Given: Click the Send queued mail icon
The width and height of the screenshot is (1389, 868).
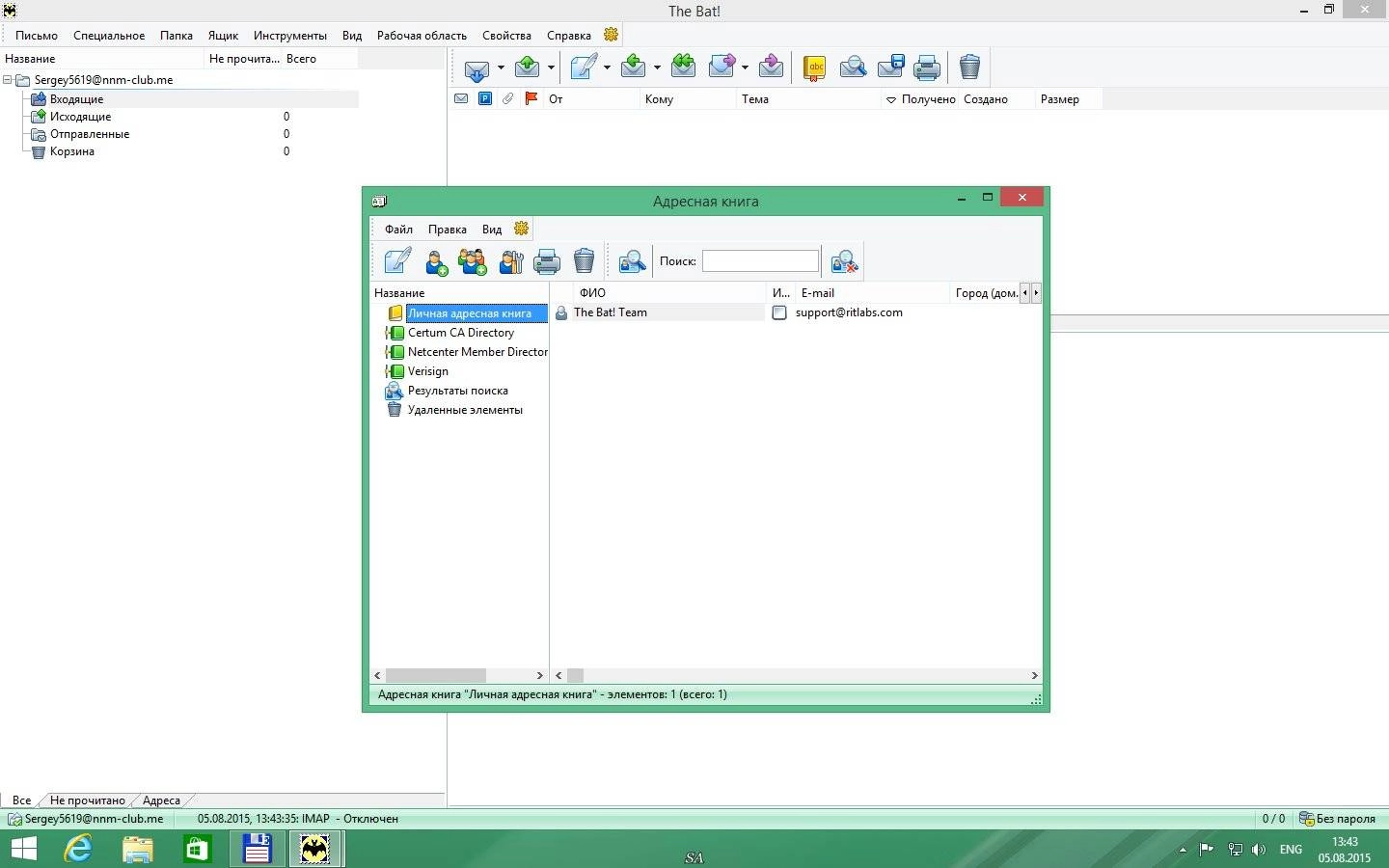Looking at the screenshot, I should 528,67.
